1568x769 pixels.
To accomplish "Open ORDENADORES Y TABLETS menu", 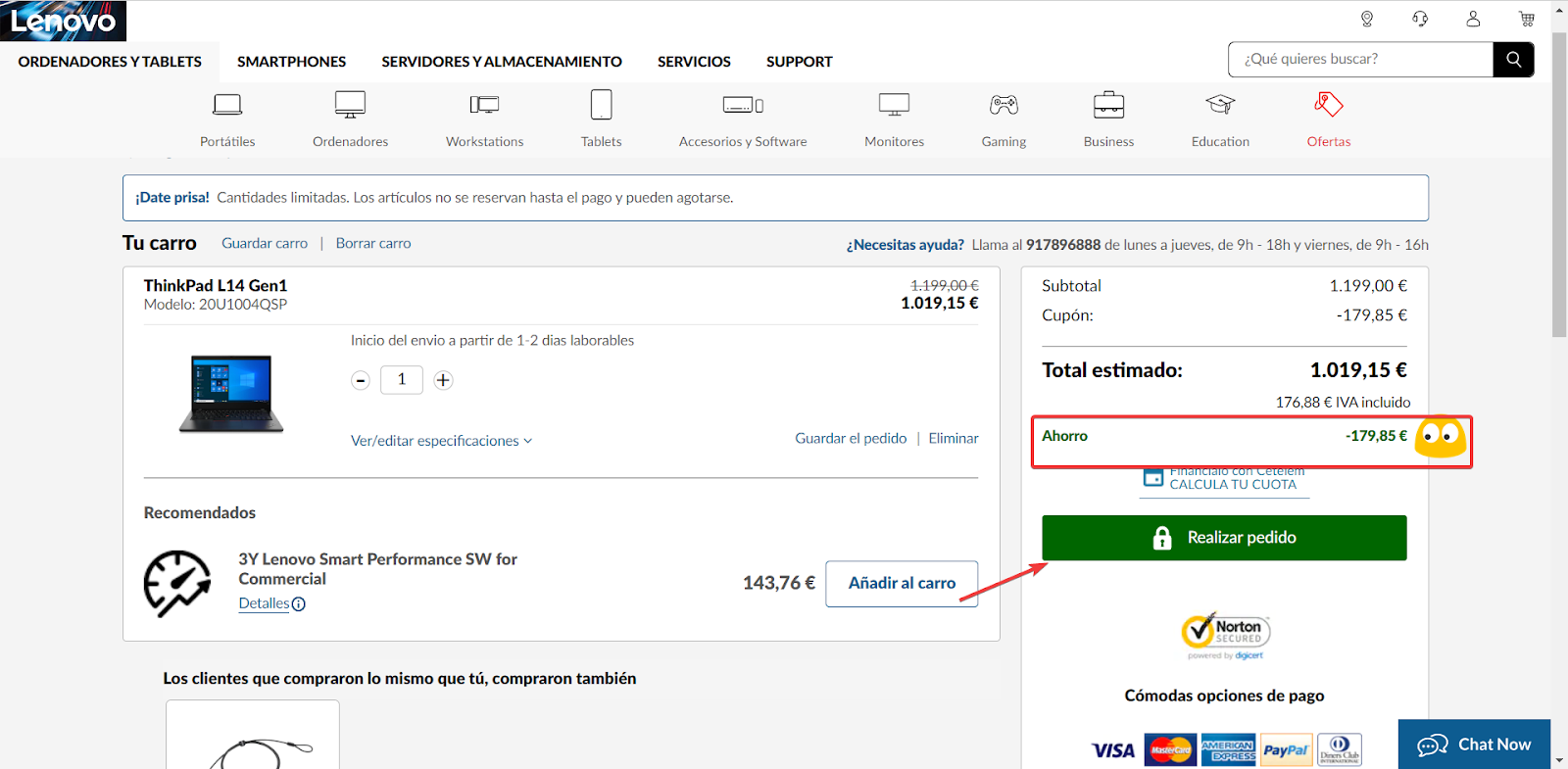I will [110, 62].
